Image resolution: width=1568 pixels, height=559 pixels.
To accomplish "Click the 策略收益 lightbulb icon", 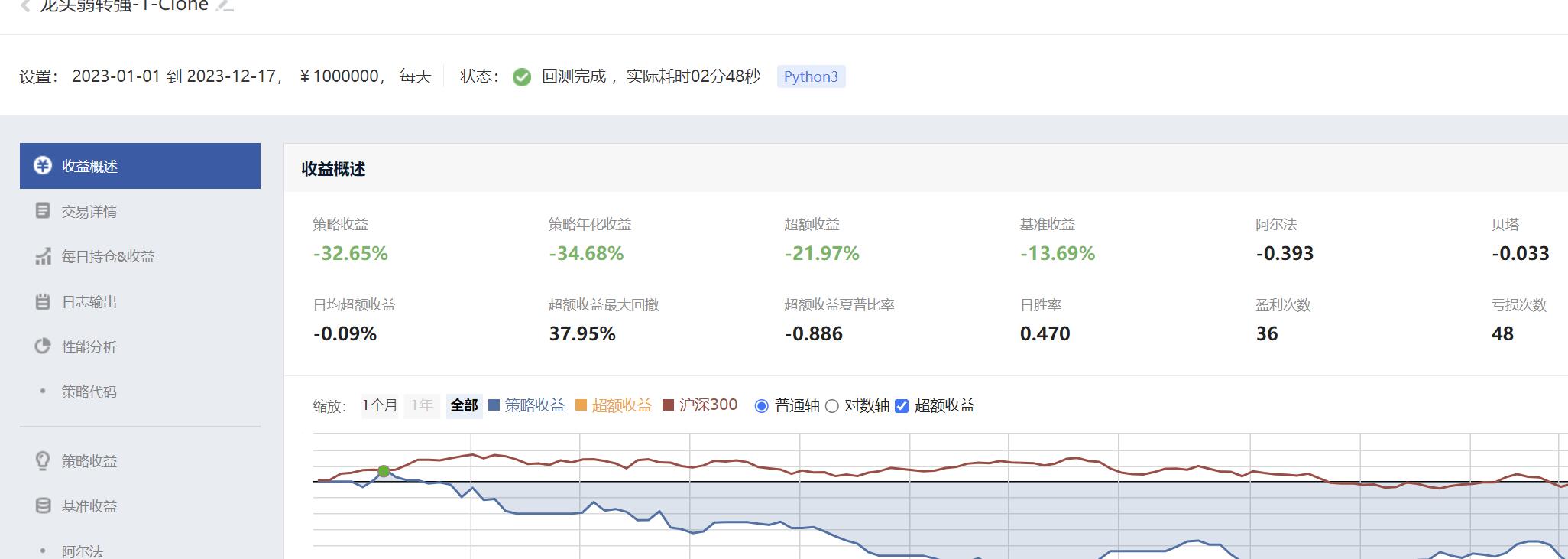I will 43,461.
